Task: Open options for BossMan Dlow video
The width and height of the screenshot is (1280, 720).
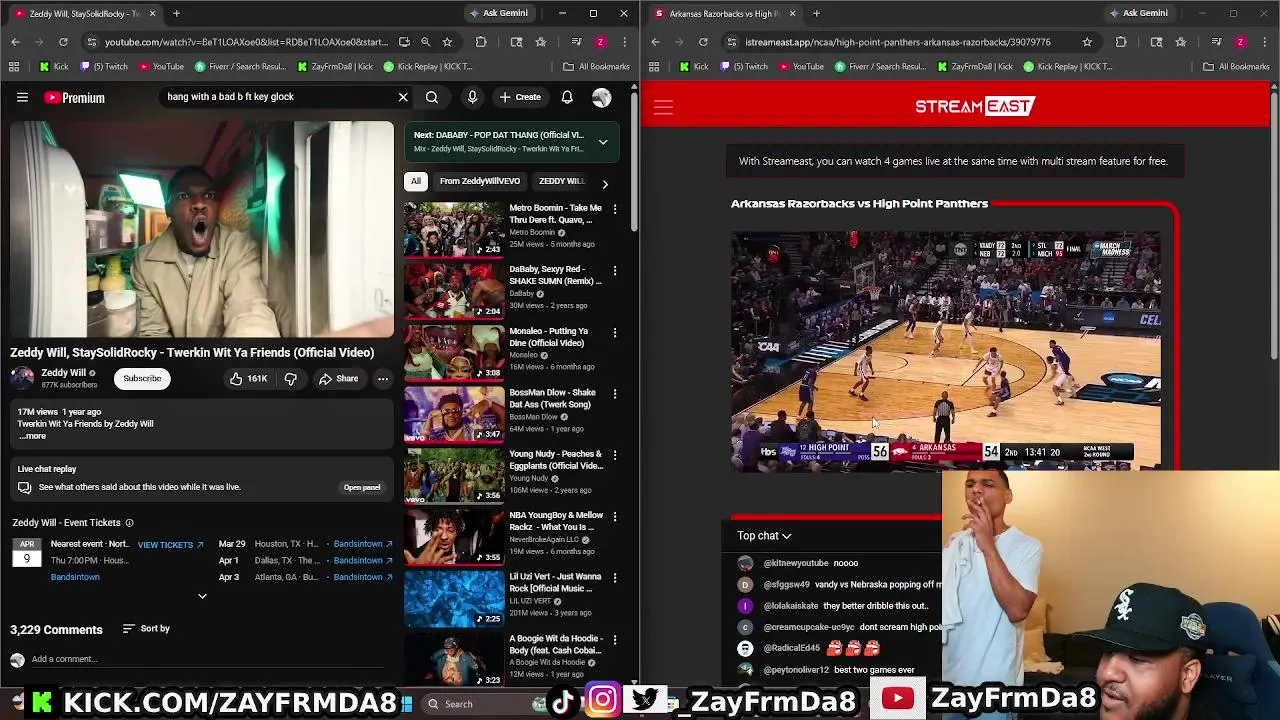Action: click(615, 393)
